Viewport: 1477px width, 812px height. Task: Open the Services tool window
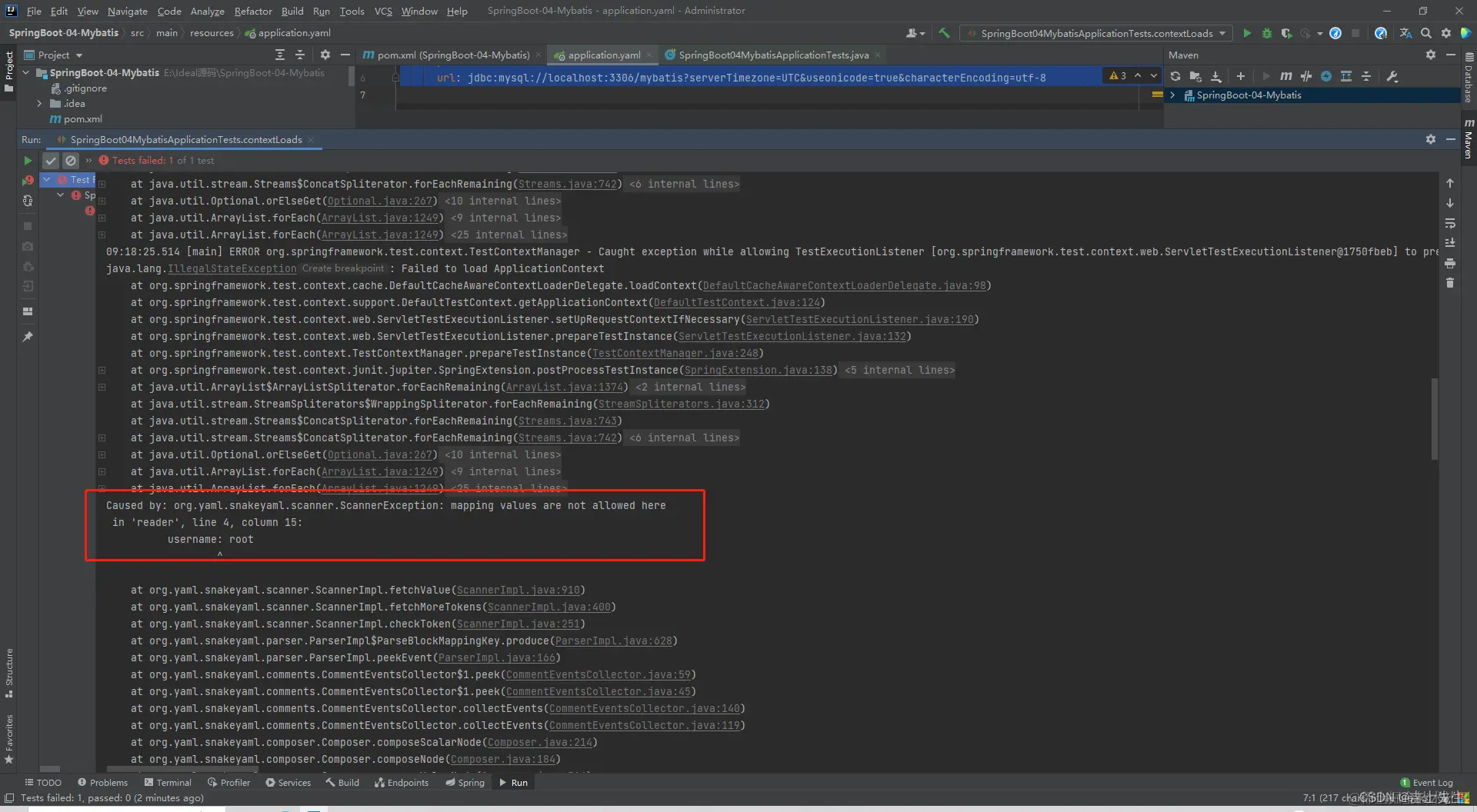[288, 783]
